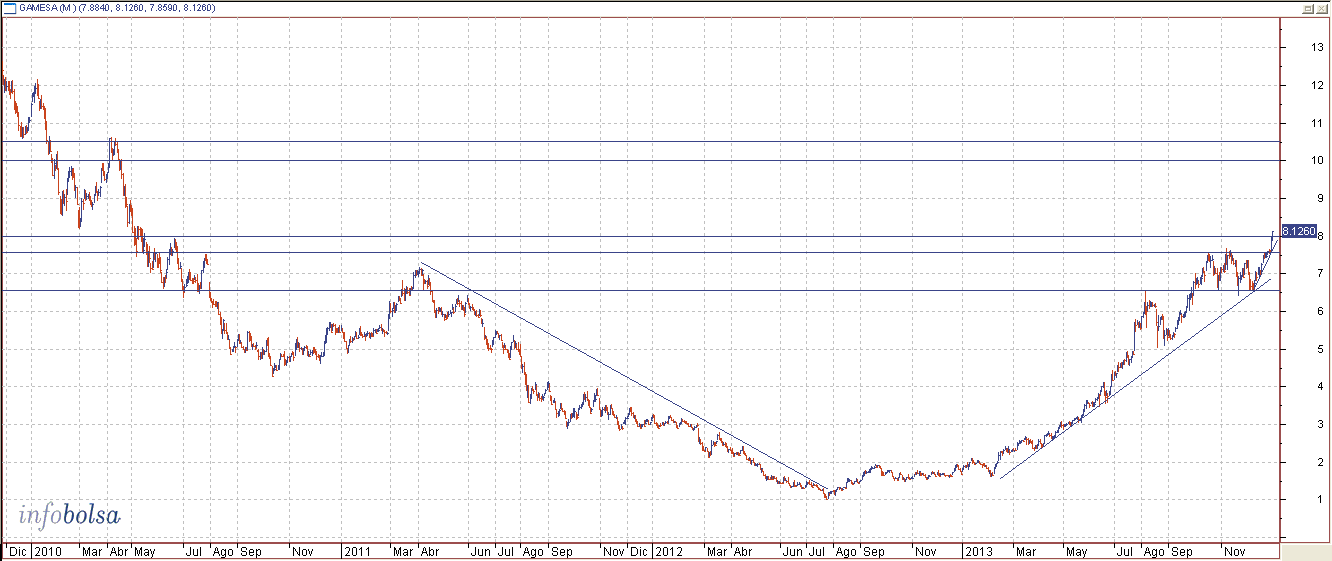1332x561 pixels.
Task: Click the chart window icon beside GAMESA title
Action: pos(10,9)
